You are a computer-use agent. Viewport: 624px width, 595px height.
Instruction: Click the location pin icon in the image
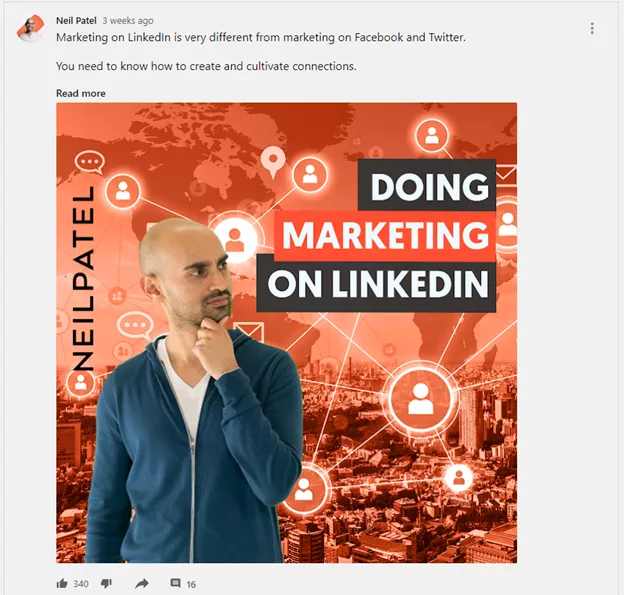pos(273,161)
